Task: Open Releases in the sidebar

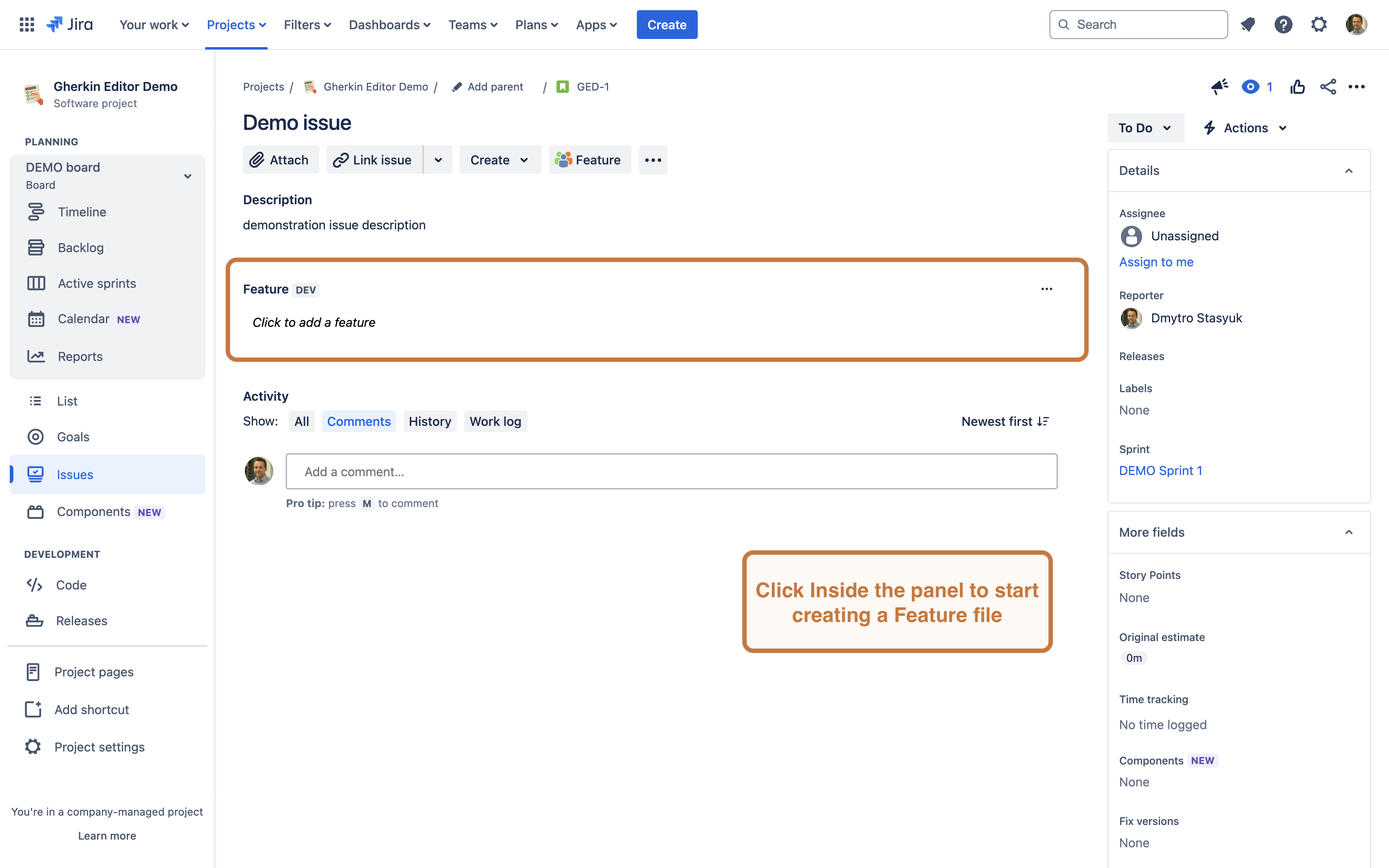Action: point(107,621)
